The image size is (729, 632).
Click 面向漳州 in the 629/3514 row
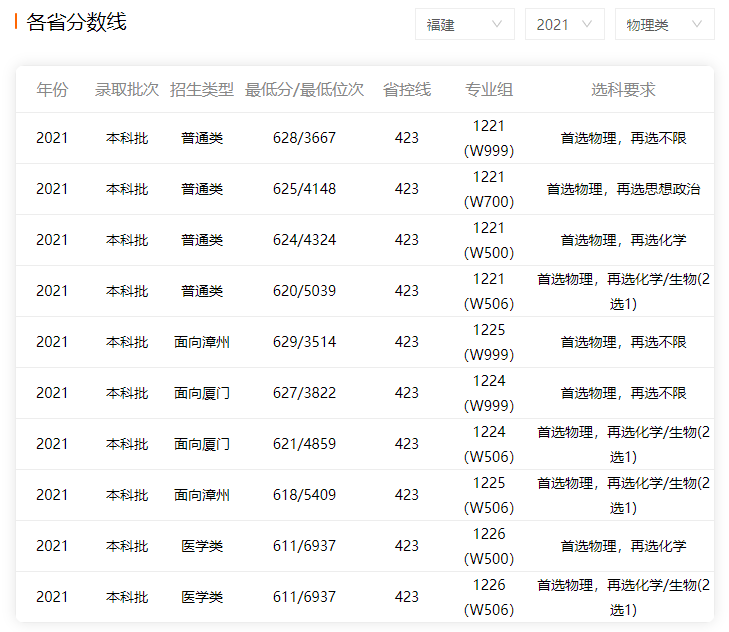click(x=202, y=342)
